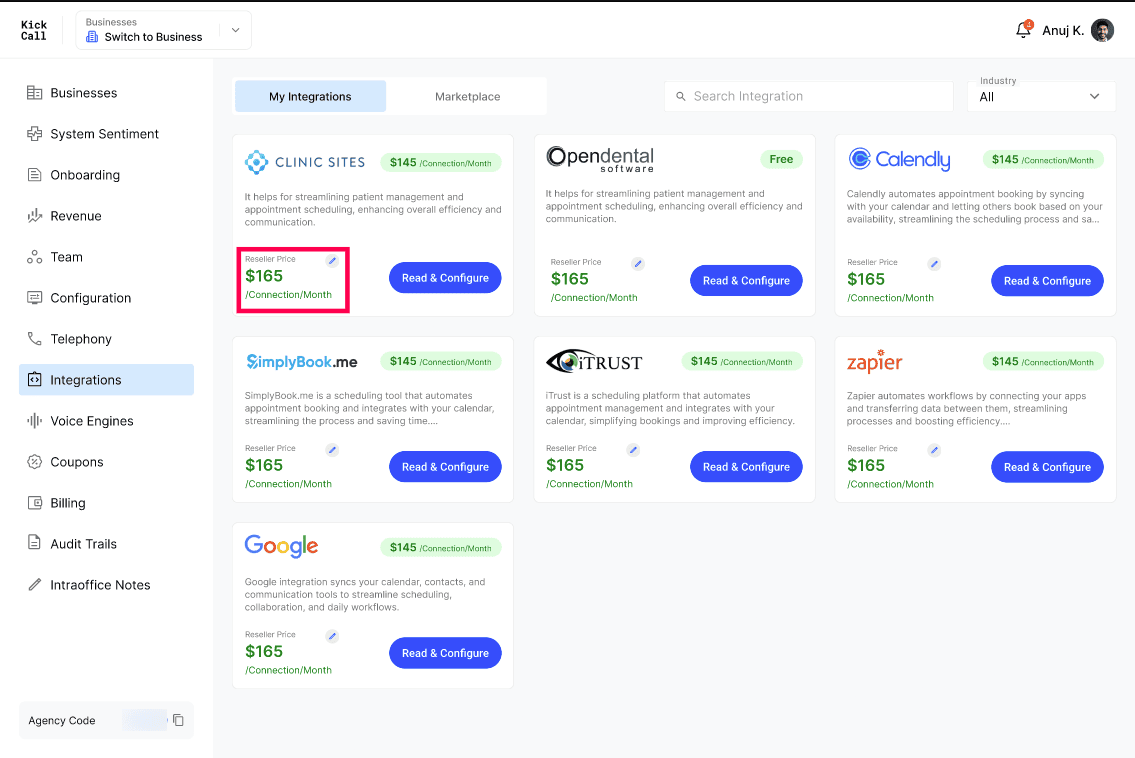Focus the Search Integration field
1135x758 pixels.
click(809, 96)
